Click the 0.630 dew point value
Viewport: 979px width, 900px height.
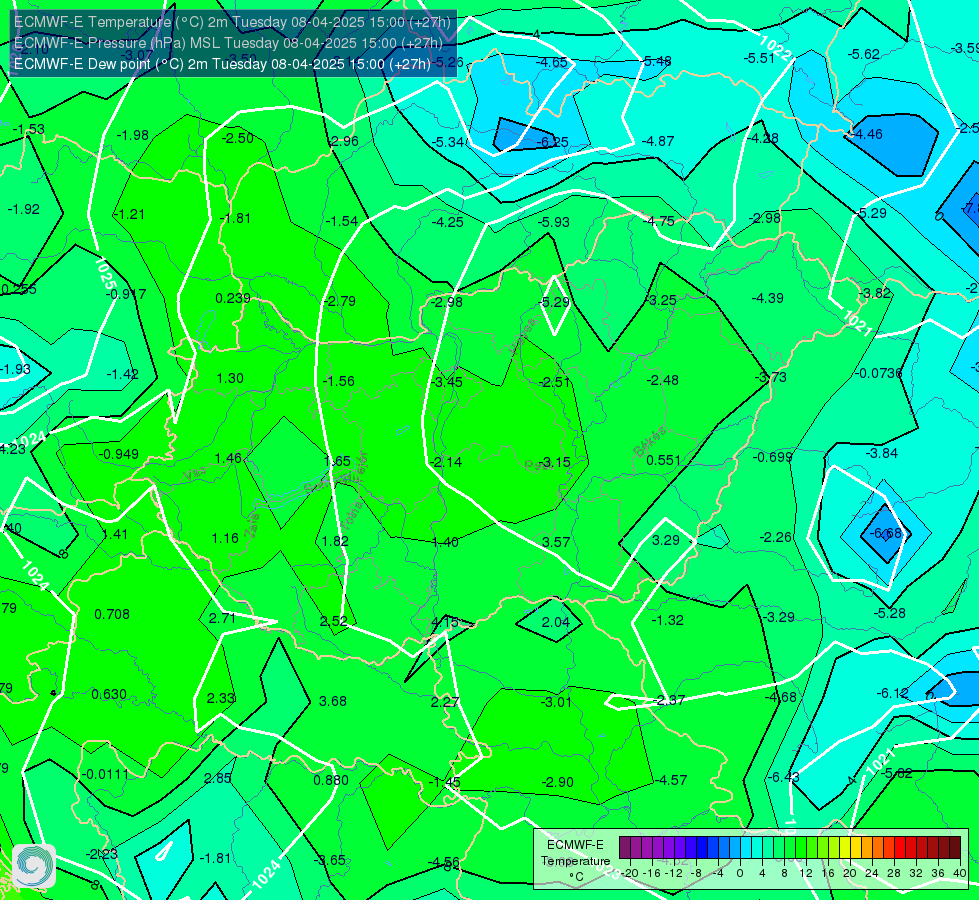point(109,695)
